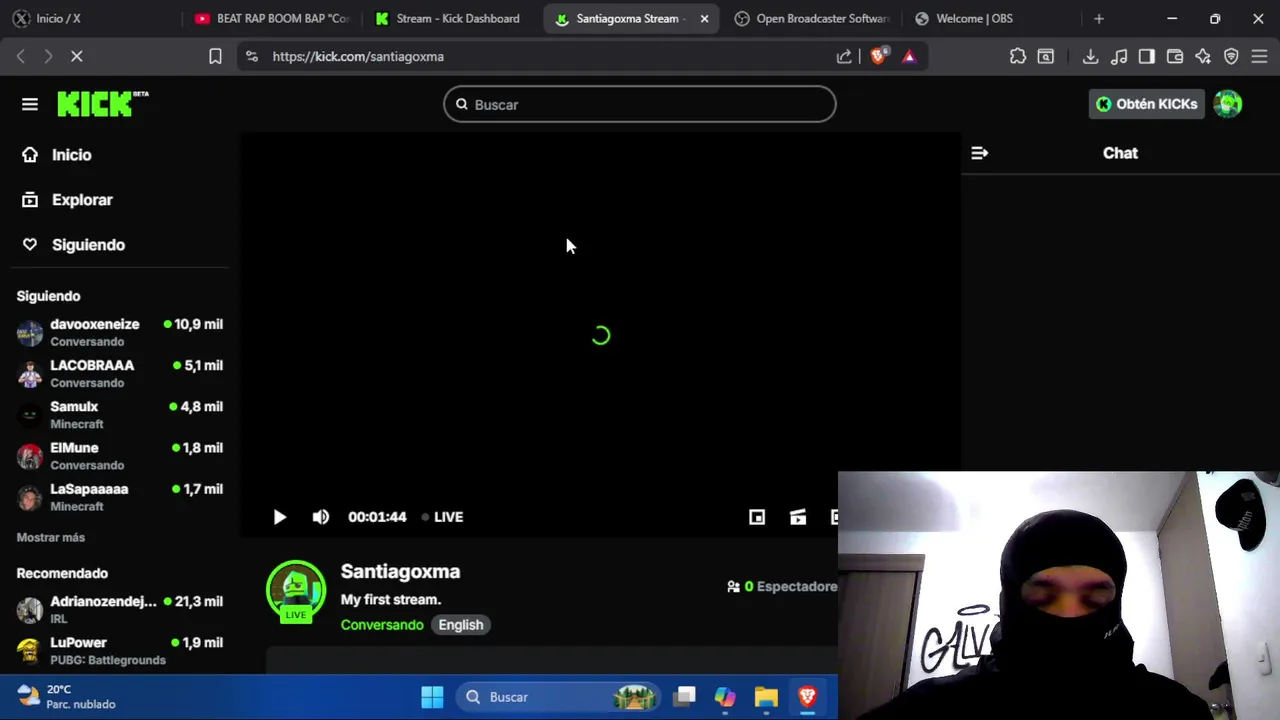Open the Siguiendo sidebar link
This screenshot has height=720, width=1280.
(x=73, y=245)
